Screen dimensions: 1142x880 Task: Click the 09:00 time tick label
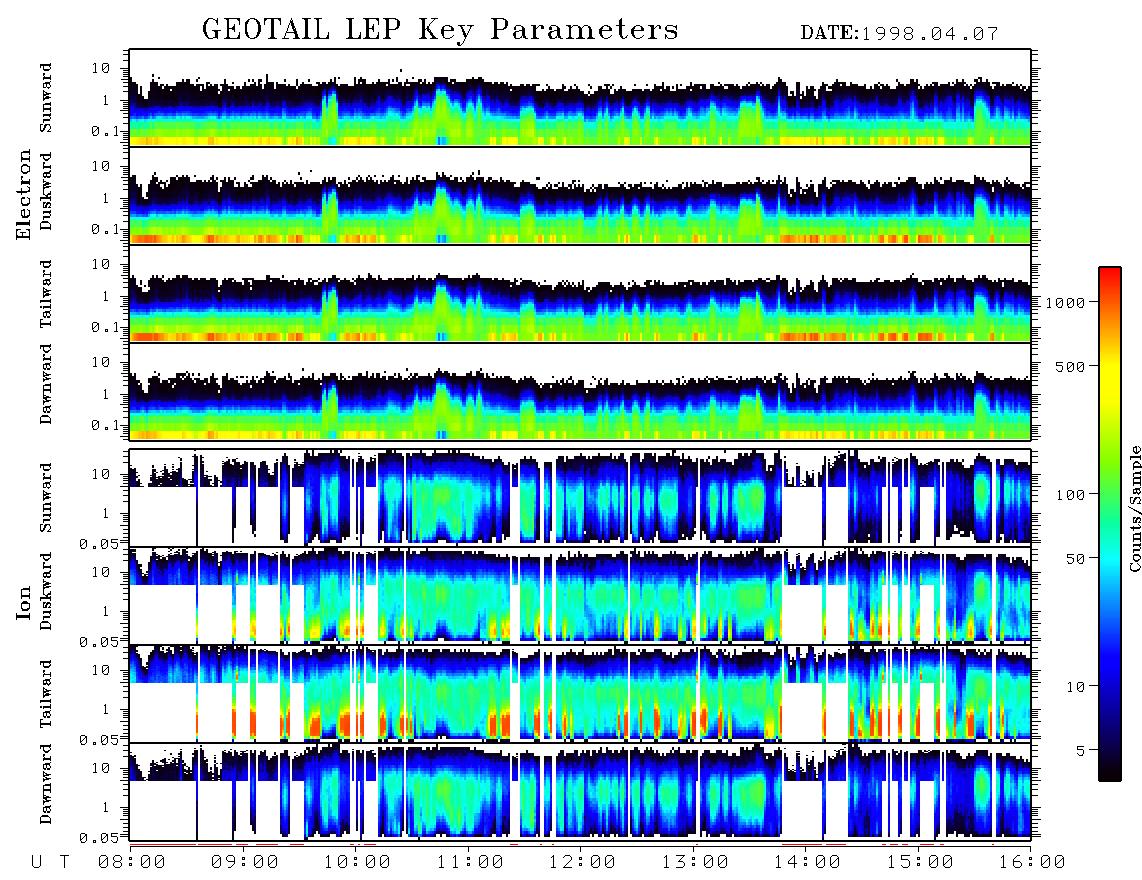(245, 862)
